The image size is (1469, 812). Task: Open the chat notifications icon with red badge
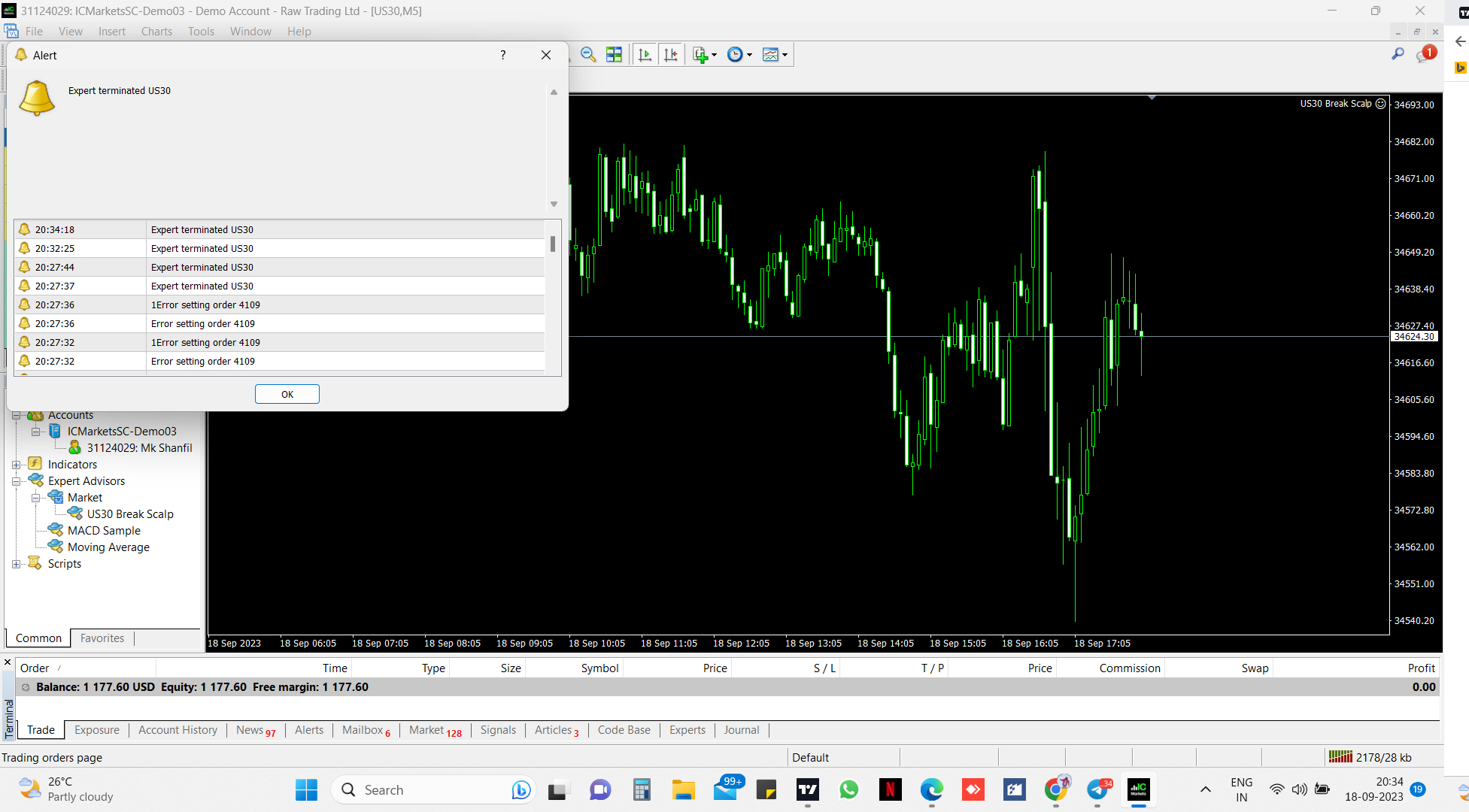pos(1425,54)
